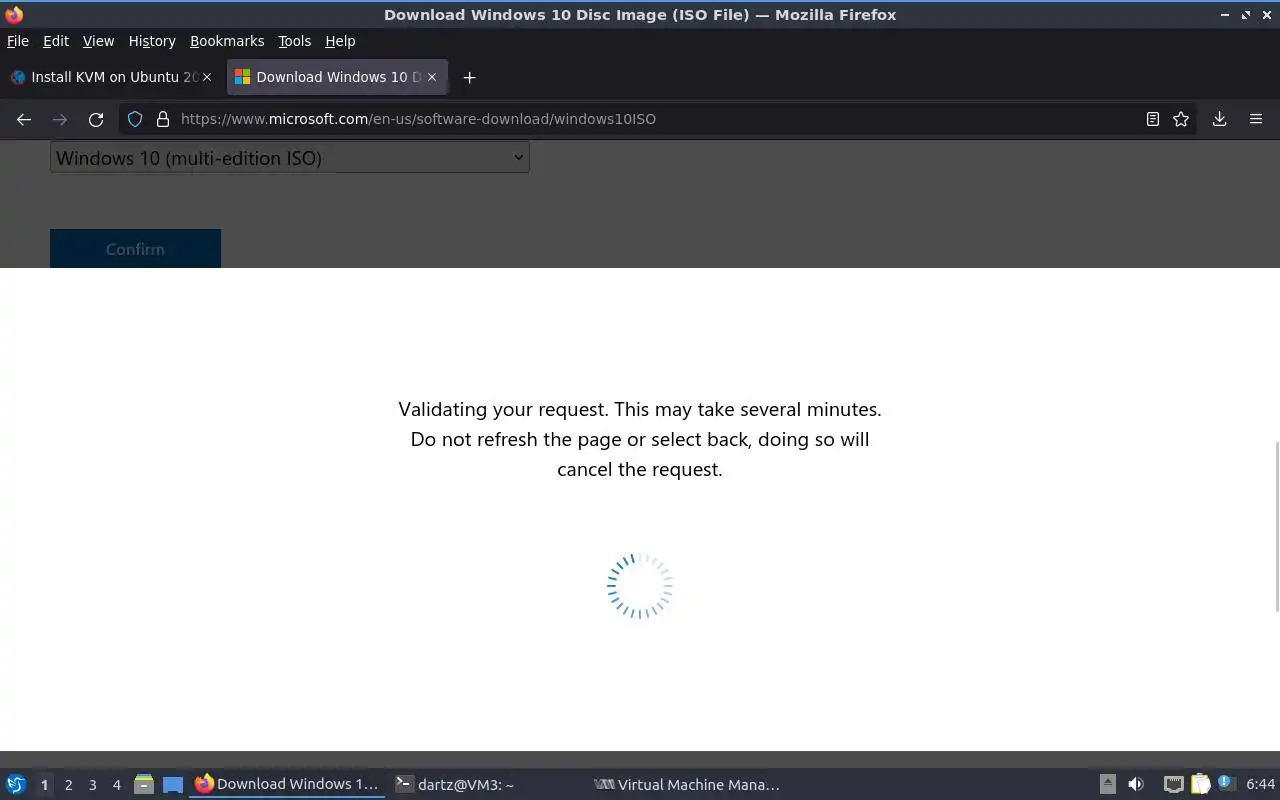Open the network status tray icon

point(1174,785)
